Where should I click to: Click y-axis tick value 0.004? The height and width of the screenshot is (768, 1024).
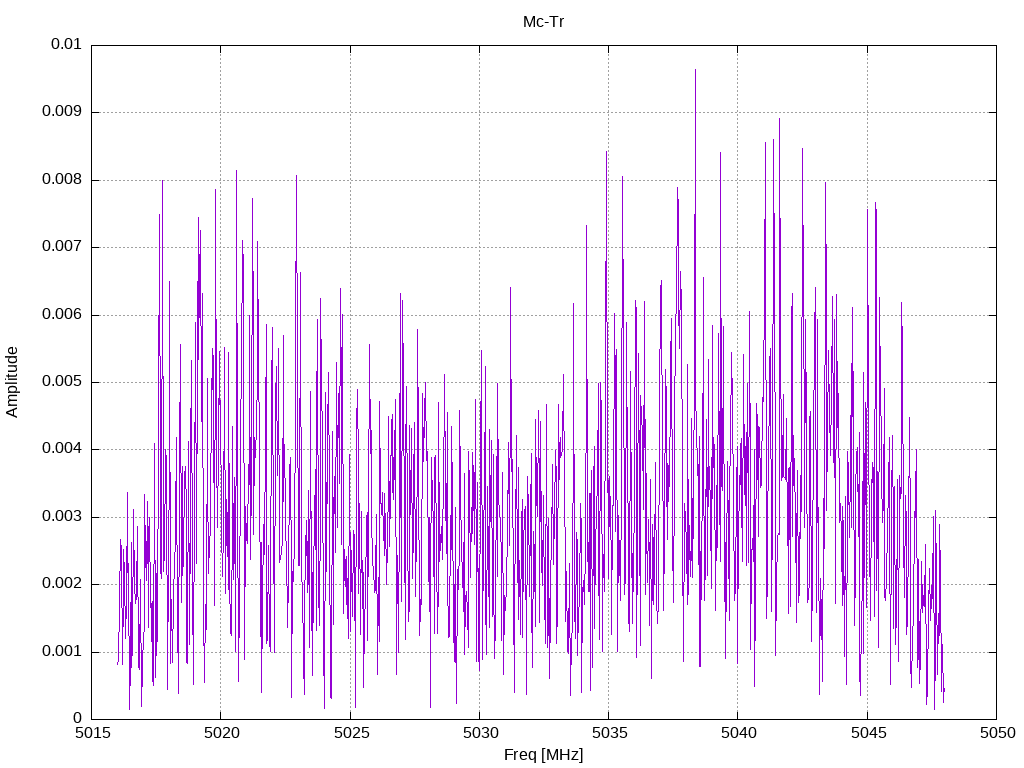62,449
